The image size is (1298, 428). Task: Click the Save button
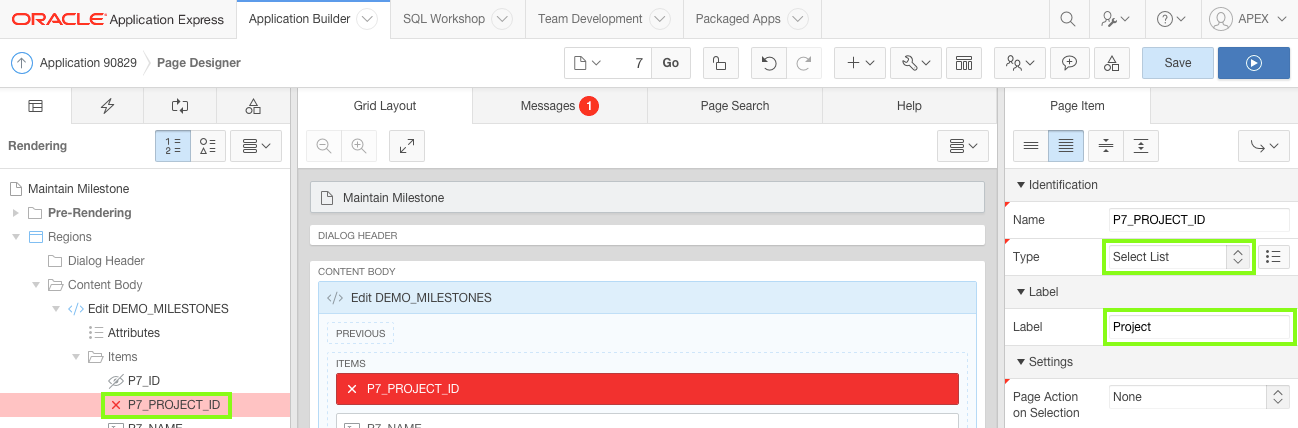pos(1177,63)
